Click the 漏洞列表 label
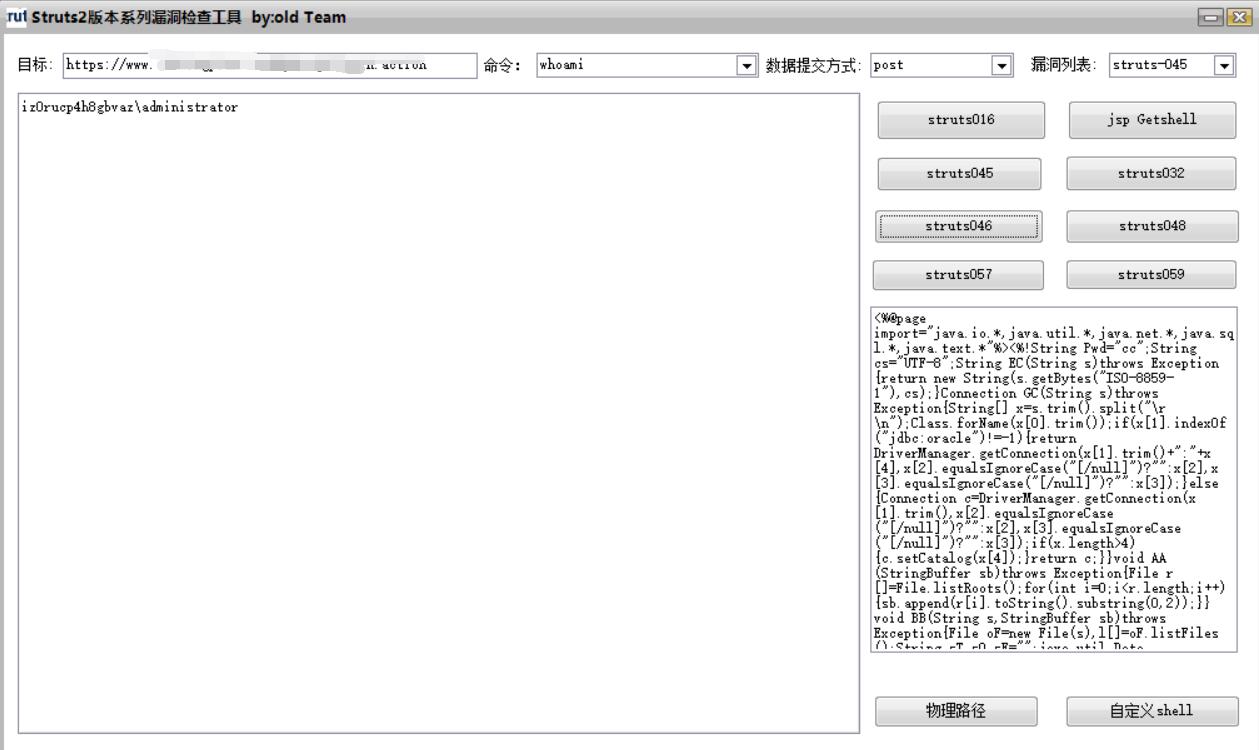This screenshot has width=1259, height=750. (1064, 65)
